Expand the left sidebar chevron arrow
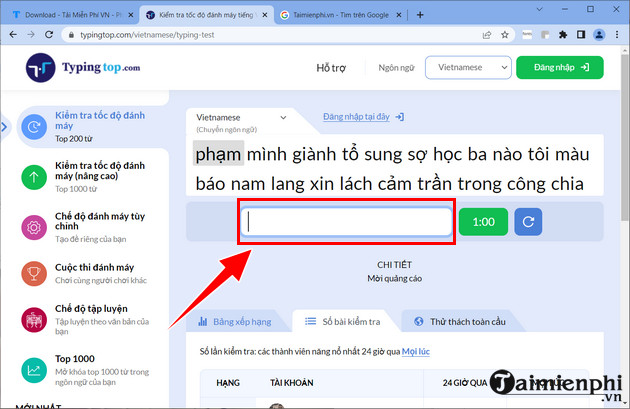The height and width of the screenshot is (409, 630). coord(4,127)
